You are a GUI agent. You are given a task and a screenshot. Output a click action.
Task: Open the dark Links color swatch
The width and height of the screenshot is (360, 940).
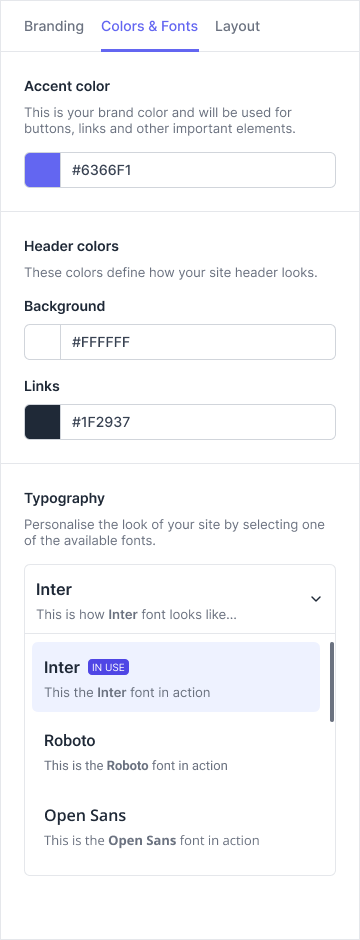coord(43,422)
